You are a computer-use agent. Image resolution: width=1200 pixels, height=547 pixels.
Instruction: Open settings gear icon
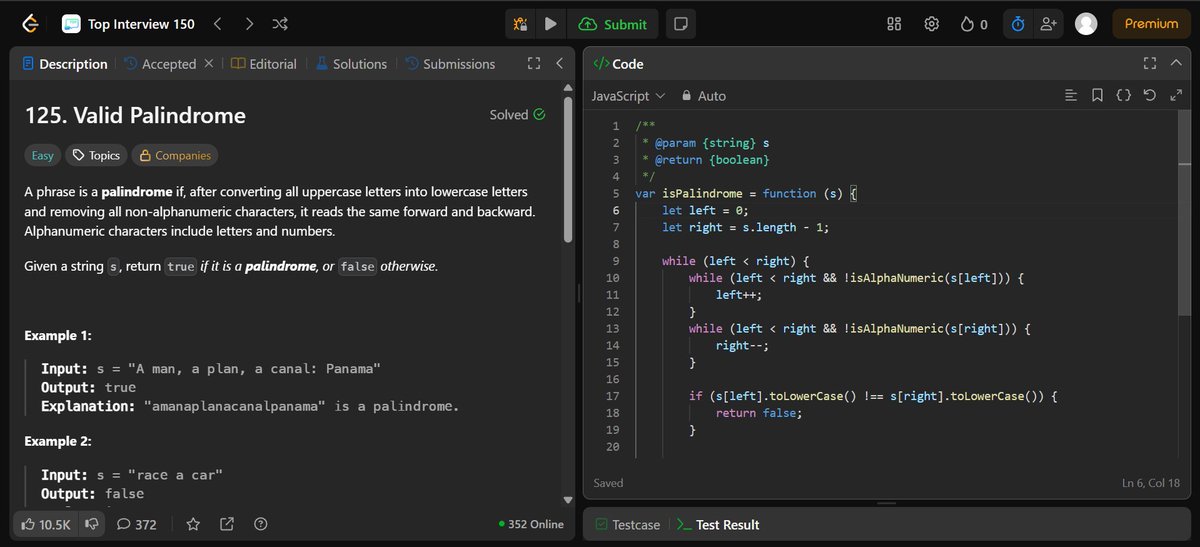931,24
